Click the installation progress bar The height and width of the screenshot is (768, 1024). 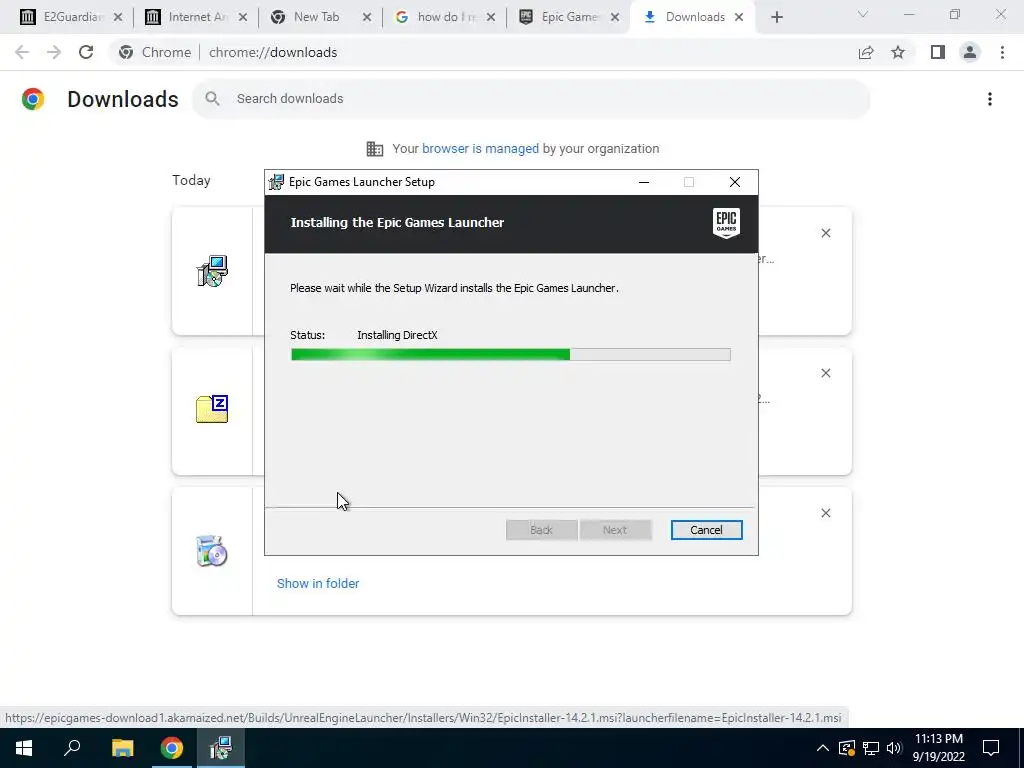tap(511, 355)
